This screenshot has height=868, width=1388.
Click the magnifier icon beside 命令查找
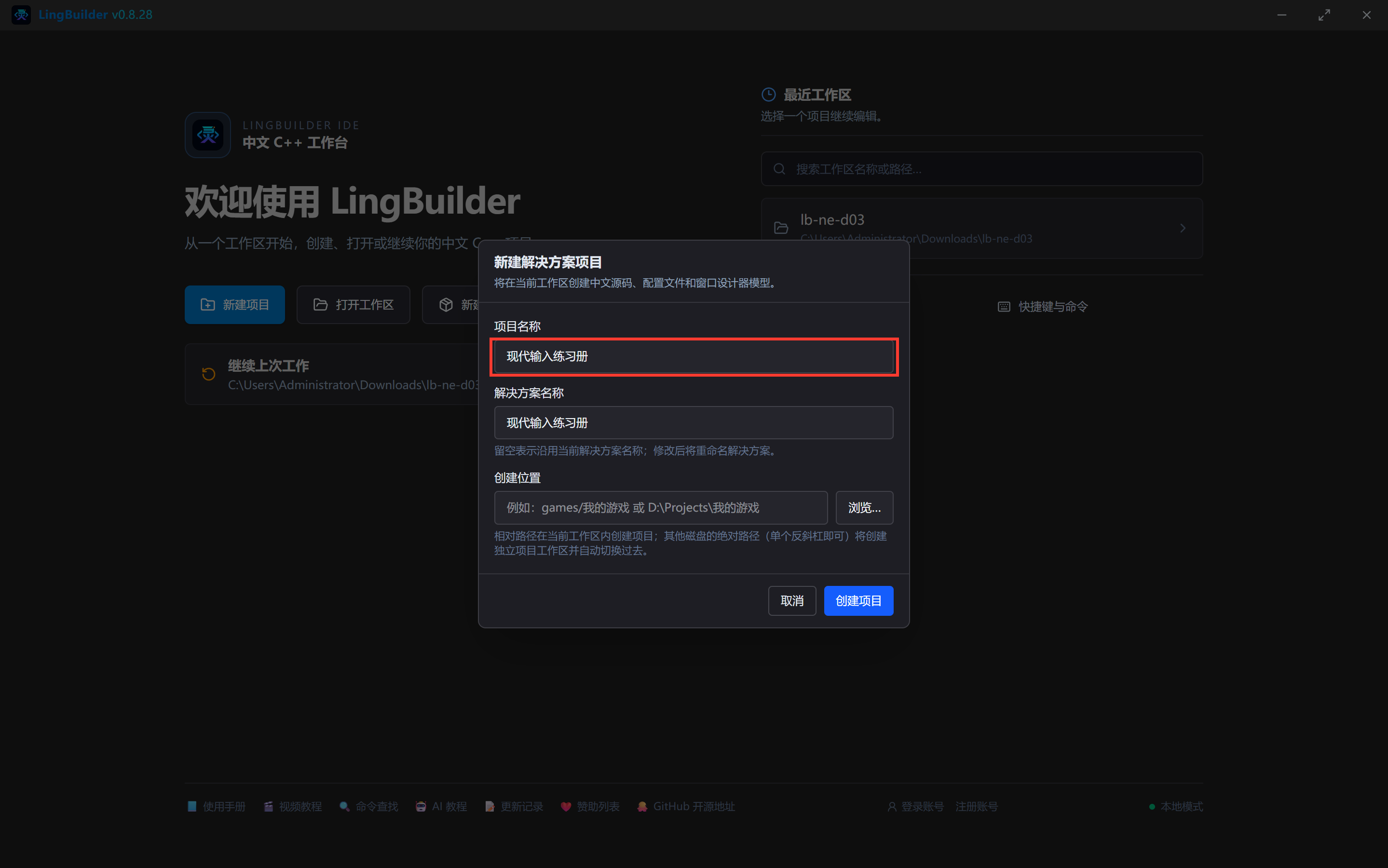pyautogui.click(x=344, y=807)
